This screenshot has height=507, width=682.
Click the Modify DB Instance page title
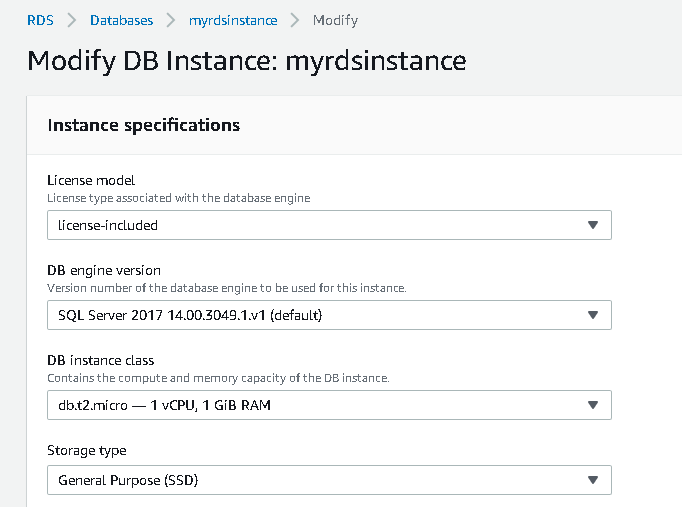(246, 61)
